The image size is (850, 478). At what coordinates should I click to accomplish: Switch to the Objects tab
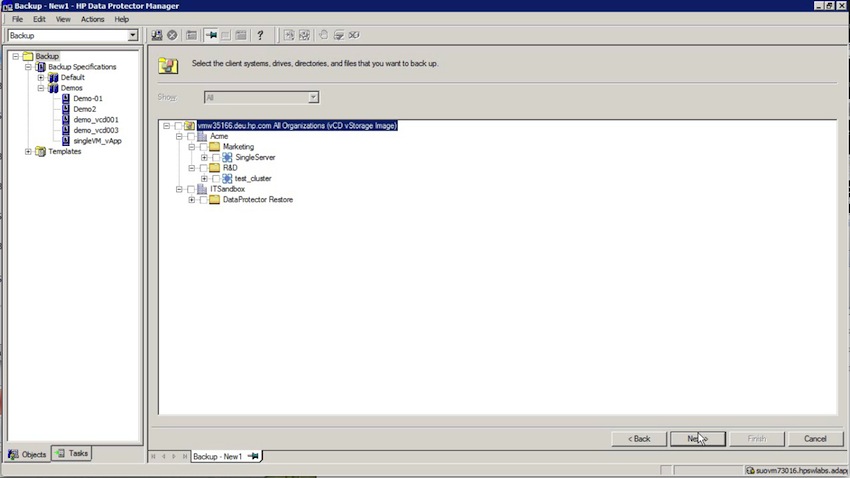28,454
